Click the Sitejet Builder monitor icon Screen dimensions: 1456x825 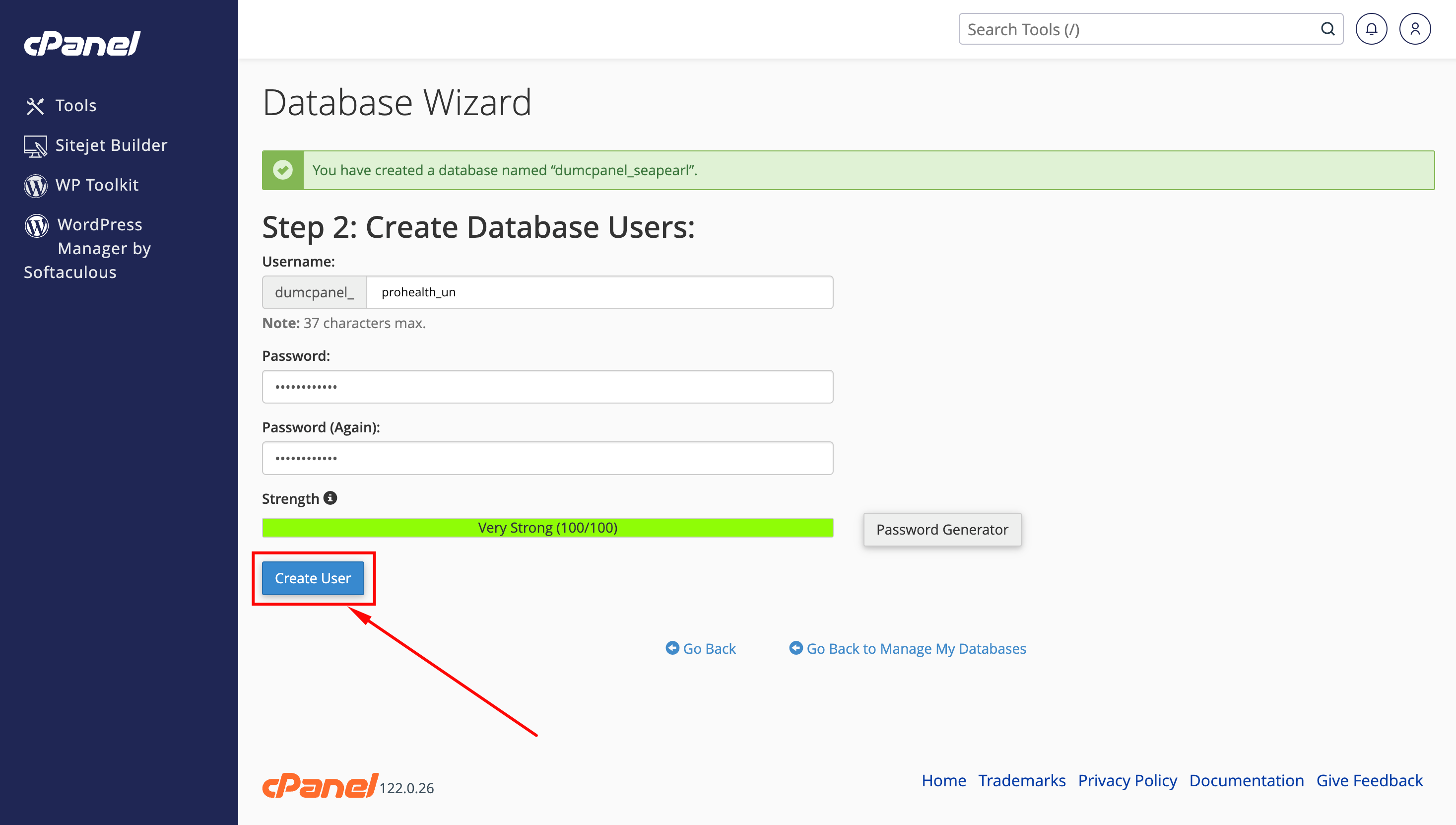pos(35,146)
